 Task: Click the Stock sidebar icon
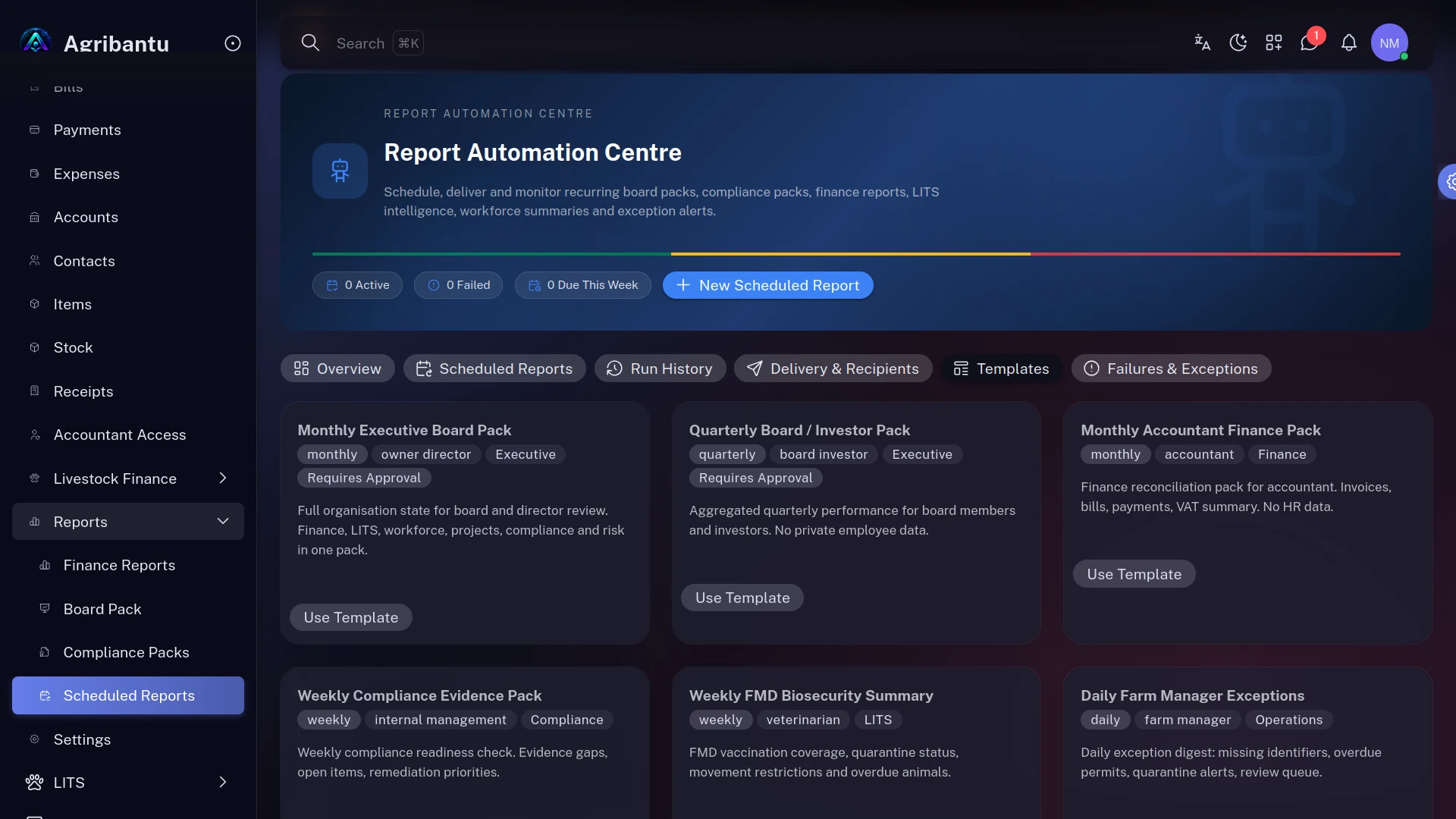[x=34, y=347]
